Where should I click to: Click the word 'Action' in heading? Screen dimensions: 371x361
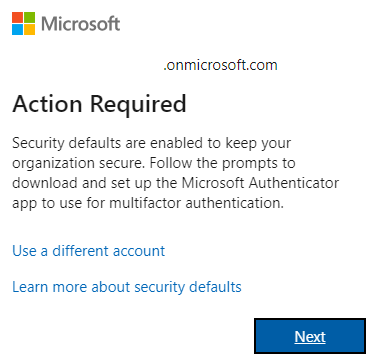click(47, 103)
